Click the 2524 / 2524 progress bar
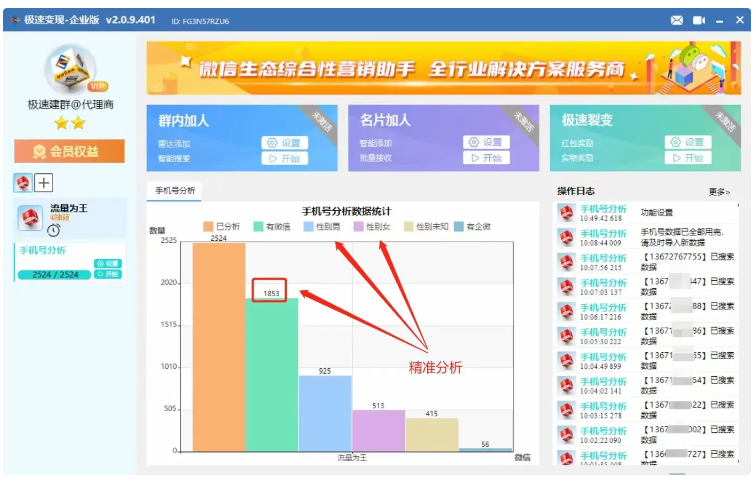The height and width of the screenshot is (481, 756). [x=54, y=275]
